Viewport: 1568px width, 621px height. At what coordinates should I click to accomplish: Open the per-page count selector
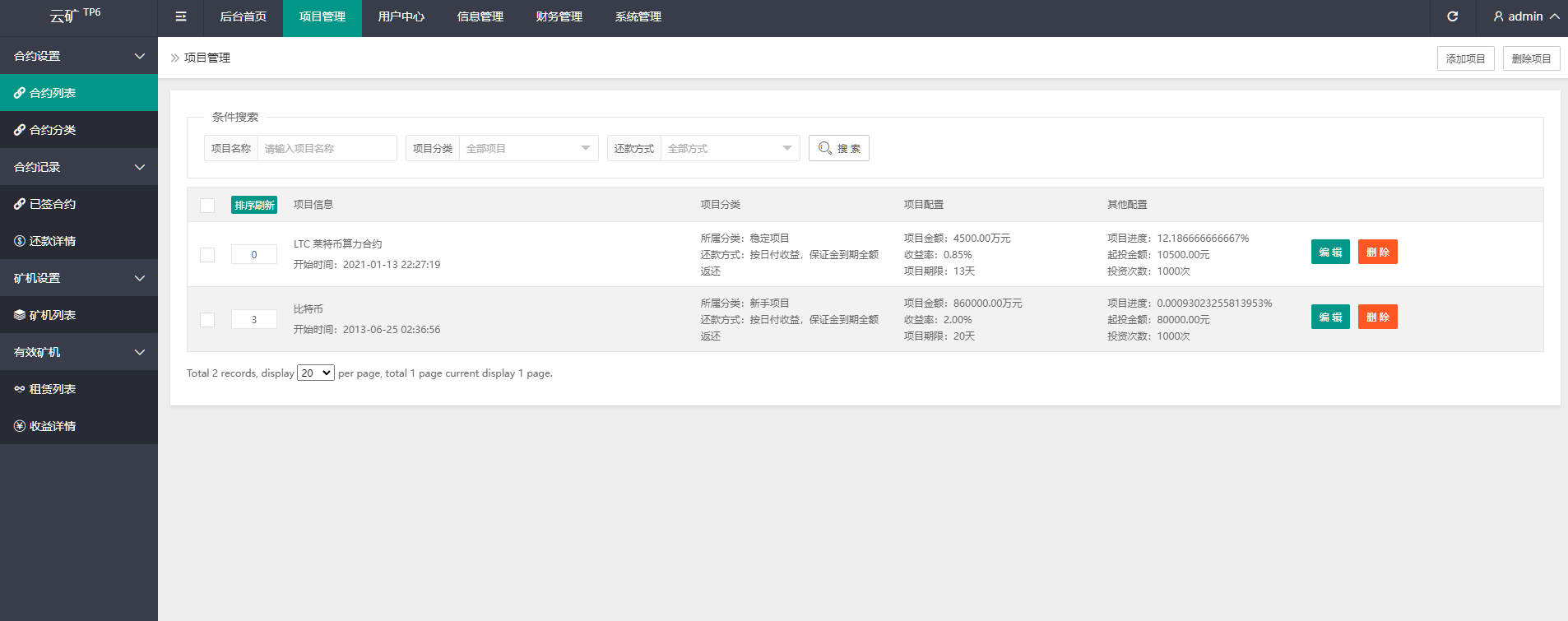click(x=316, y=373)
